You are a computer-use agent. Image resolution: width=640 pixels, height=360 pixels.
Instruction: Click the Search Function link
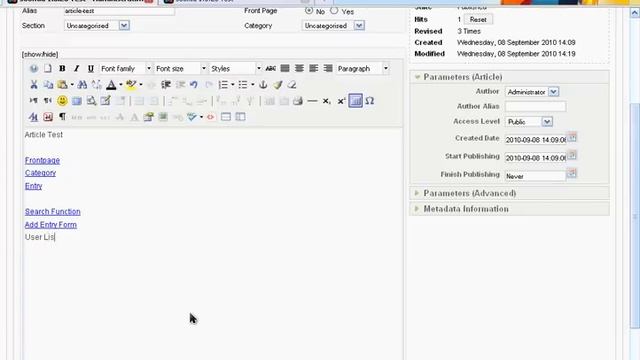pos(53,211)
